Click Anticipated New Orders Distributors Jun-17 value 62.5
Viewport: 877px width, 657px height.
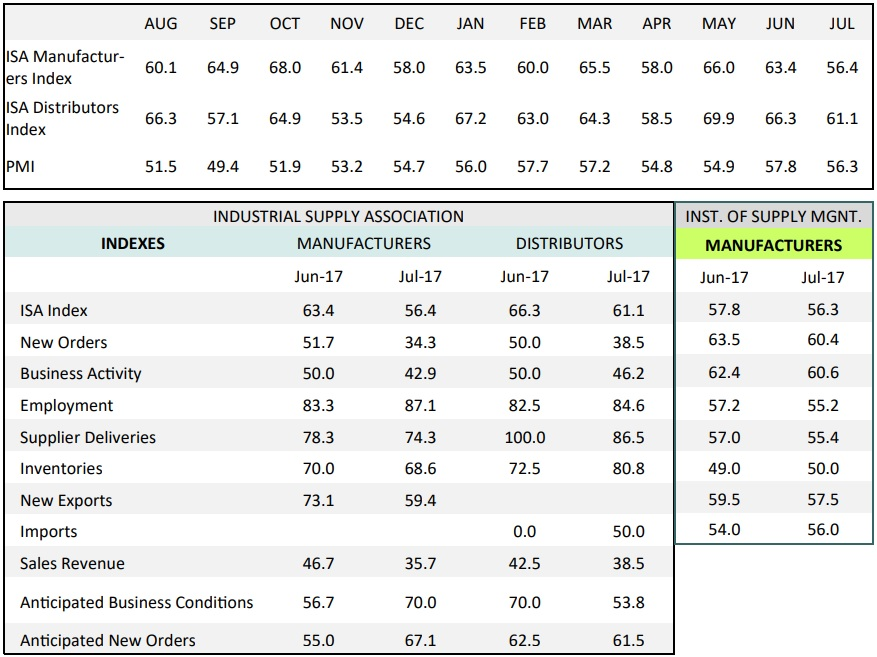525,640
